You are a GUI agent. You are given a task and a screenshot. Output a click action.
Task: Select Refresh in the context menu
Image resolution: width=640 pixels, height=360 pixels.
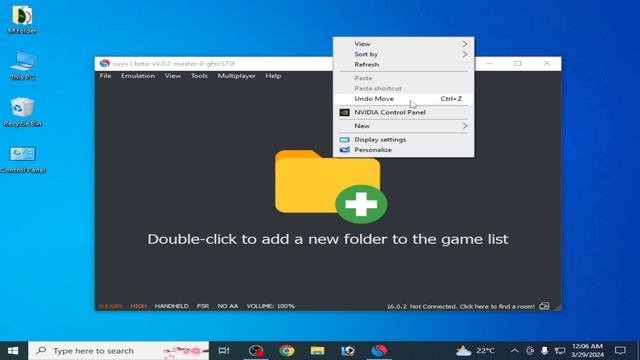pos(404,64)
